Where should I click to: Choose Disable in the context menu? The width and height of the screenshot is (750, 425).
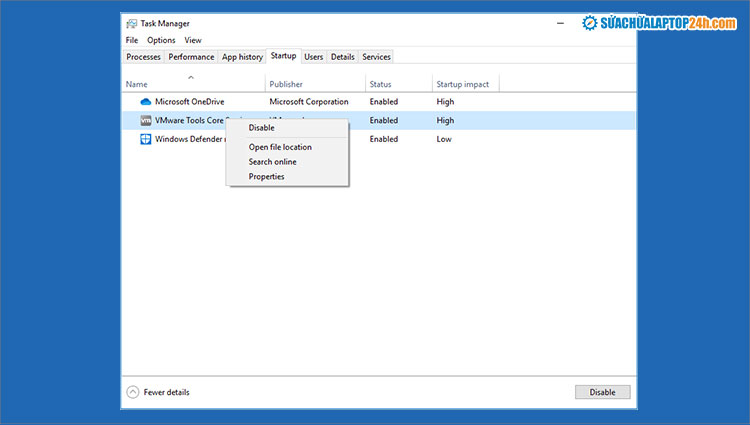[261, 128]
